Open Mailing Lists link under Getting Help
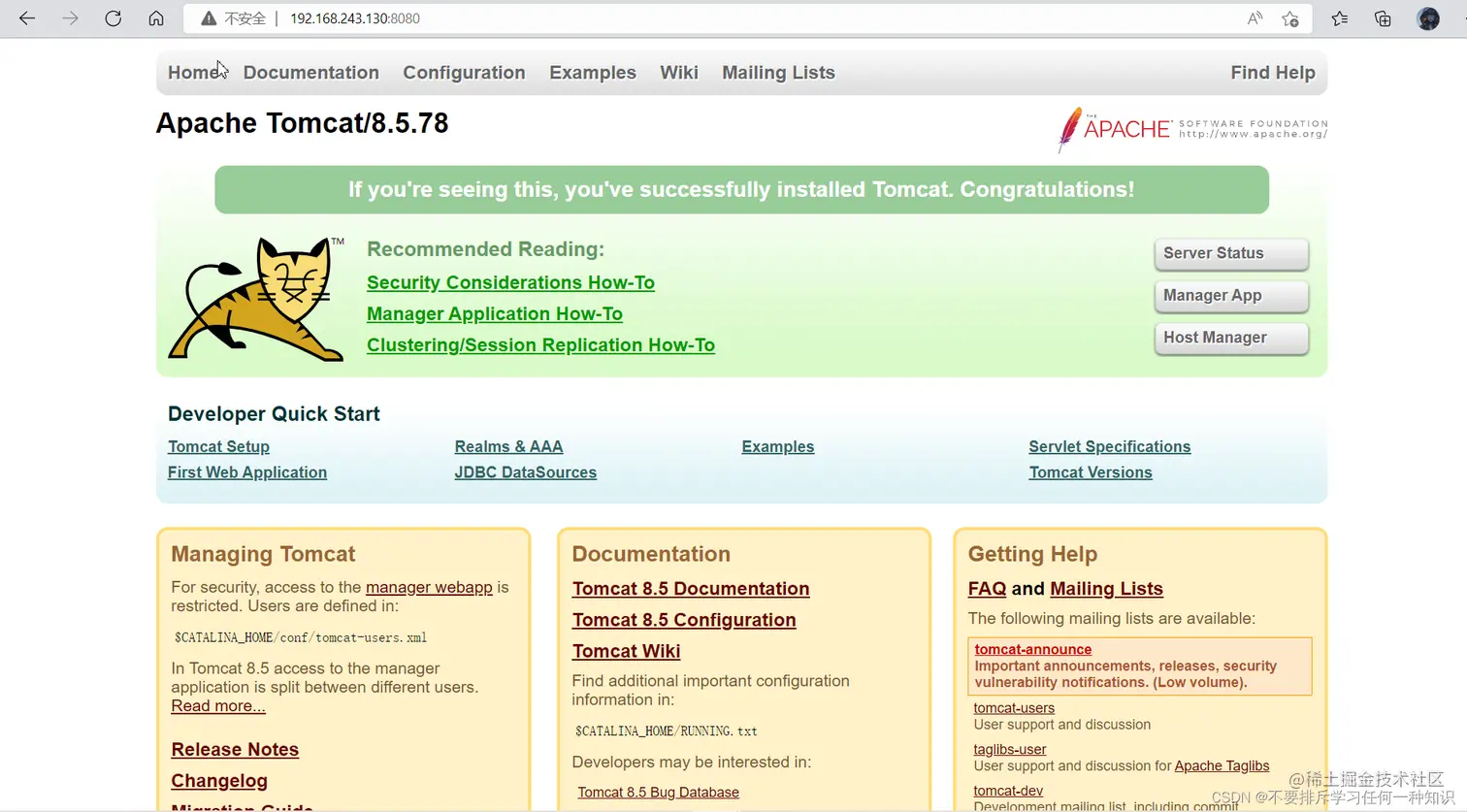1467x812 pixels. (1106, 589)
